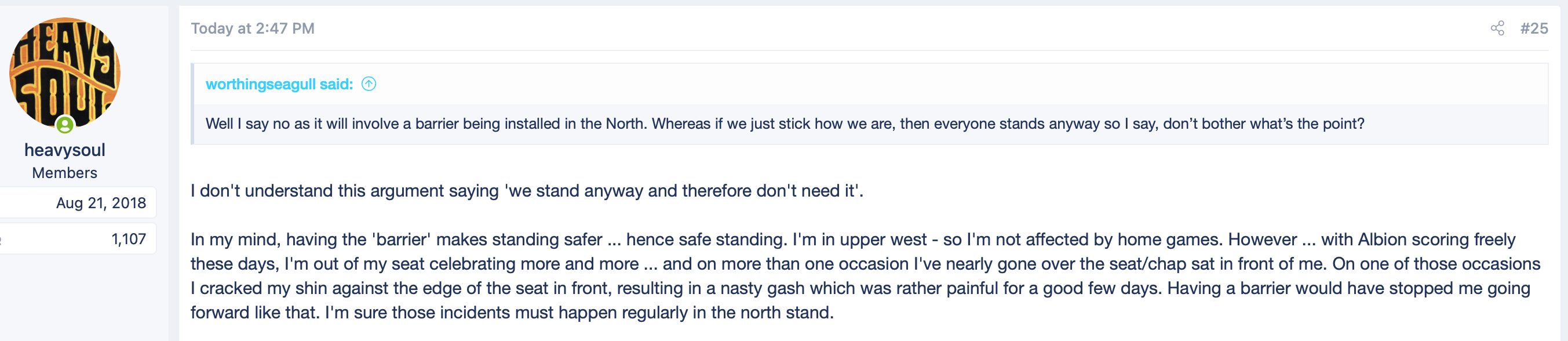Click the line starting 'I cracked my shin'
This screenshot has width=1568, height=341.
point(860,289)
